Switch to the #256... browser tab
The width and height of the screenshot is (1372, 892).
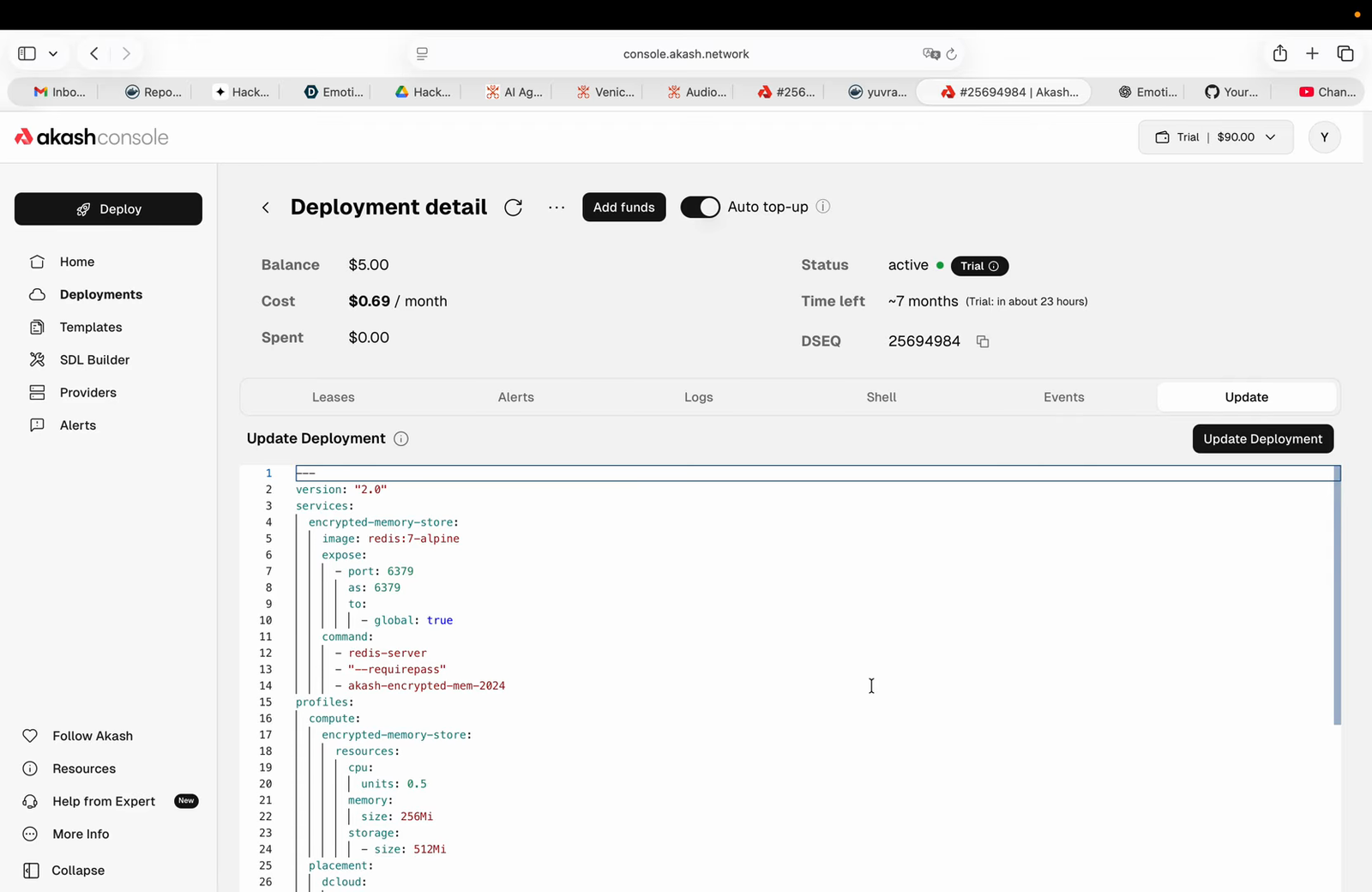786,92
